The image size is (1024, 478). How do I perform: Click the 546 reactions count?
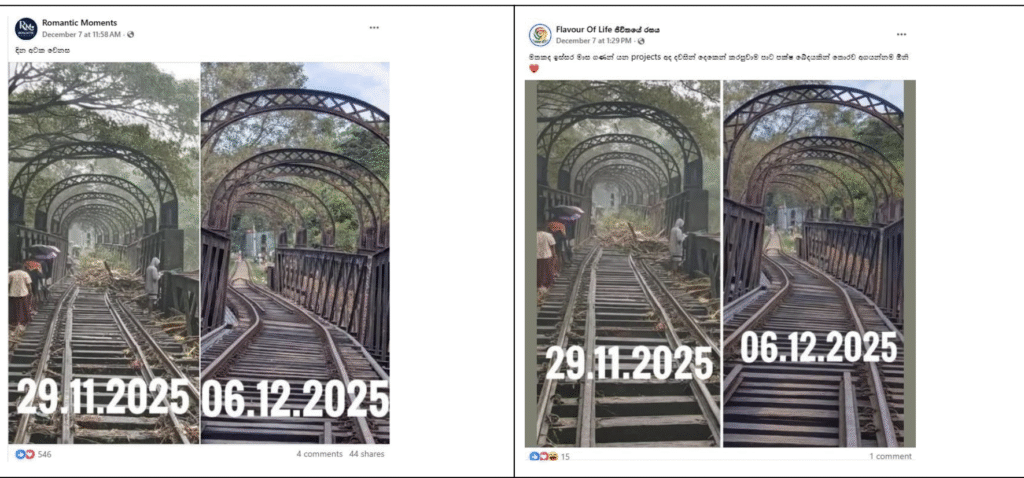point(45,454)
